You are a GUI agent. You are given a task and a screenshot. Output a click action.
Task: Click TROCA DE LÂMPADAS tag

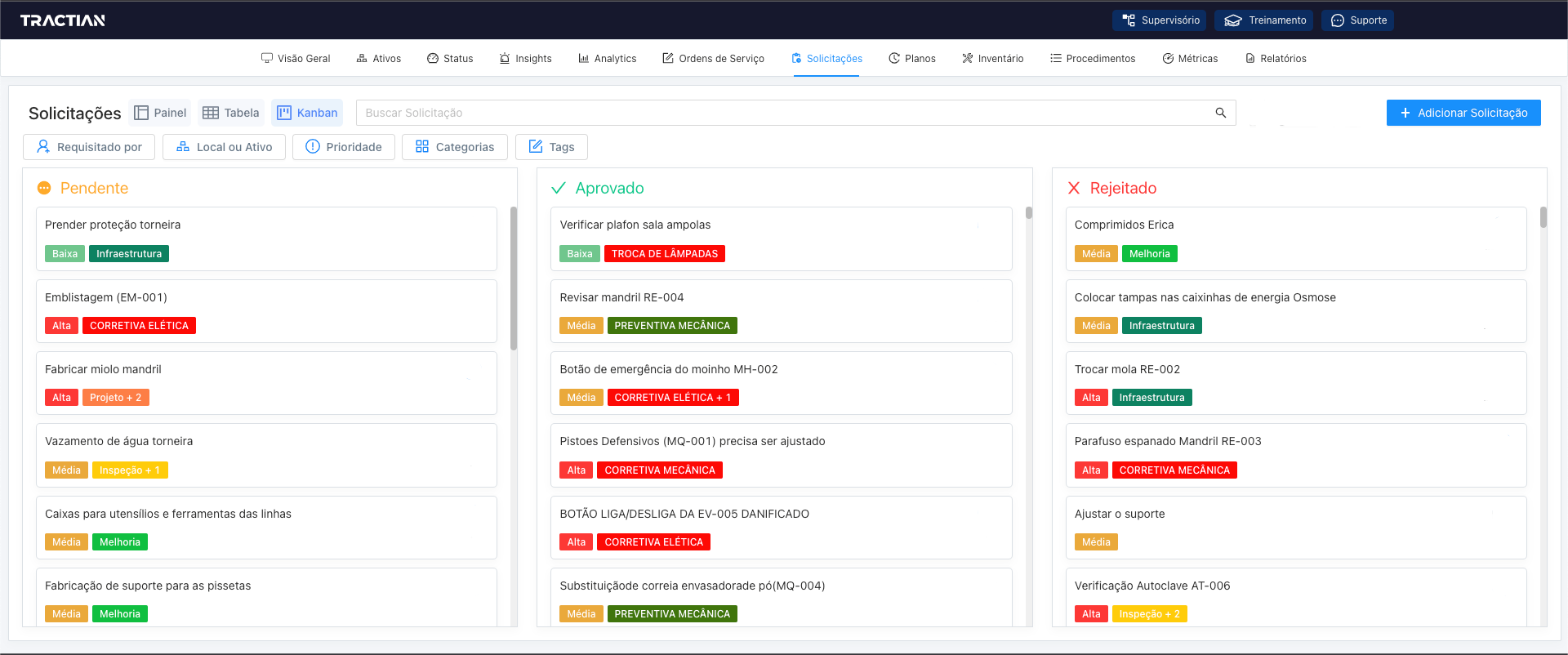click(665, 254)
